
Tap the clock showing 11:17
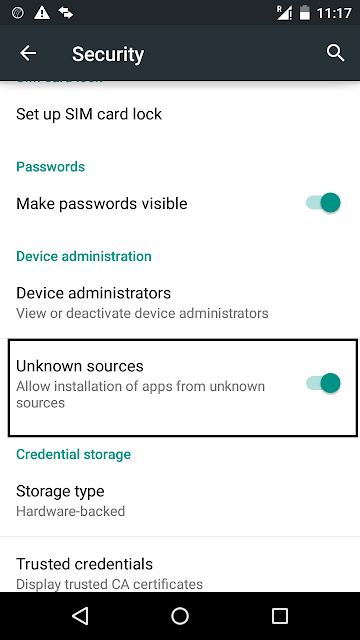[x=333, y=13]
